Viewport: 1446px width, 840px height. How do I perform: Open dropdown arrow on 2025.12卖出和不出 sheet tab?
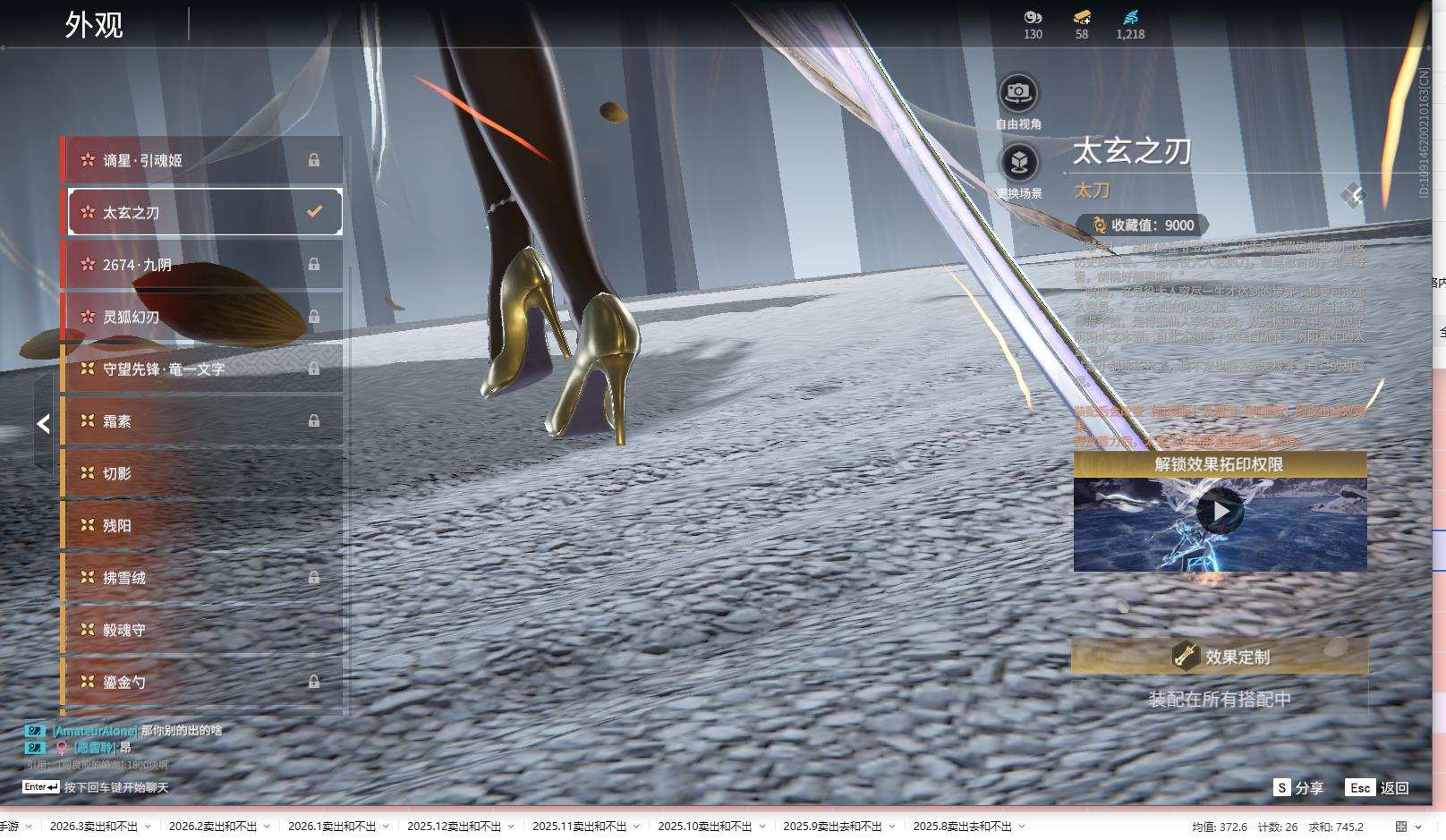pyautogui.click(x=511, y=827)
